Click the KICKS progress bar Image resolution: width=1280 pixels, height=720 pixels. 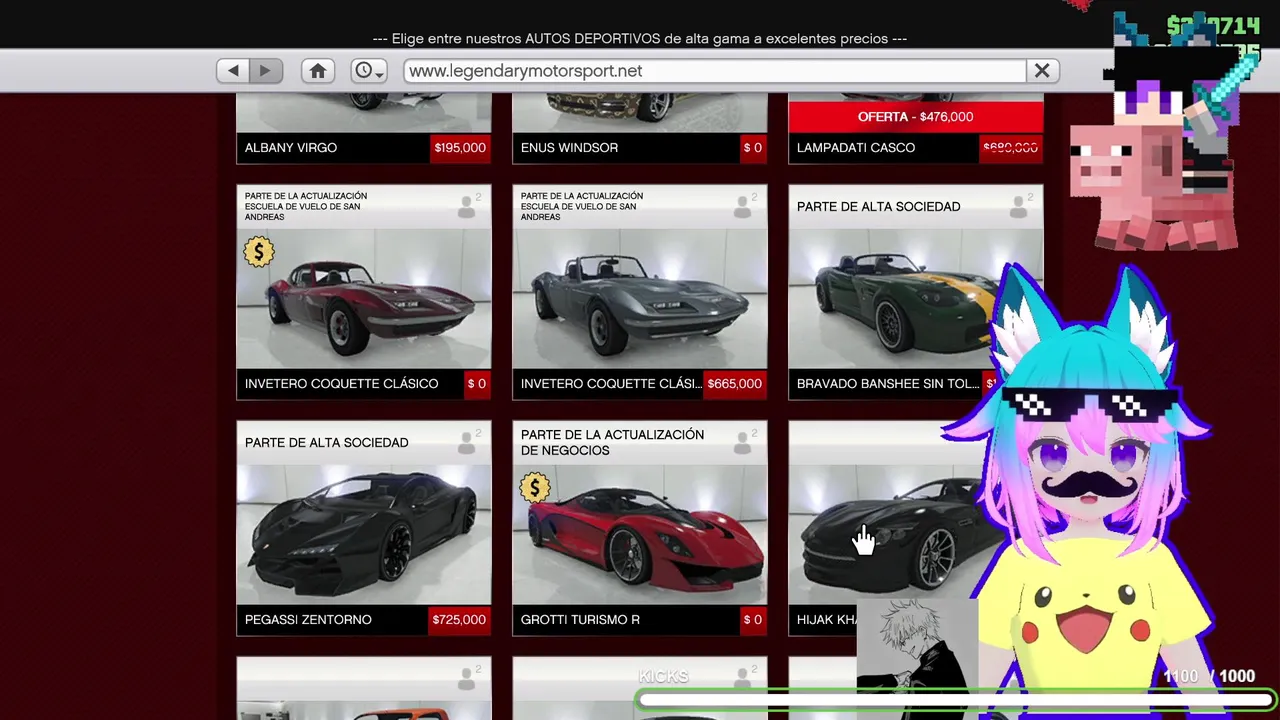[x=955, y=700]
